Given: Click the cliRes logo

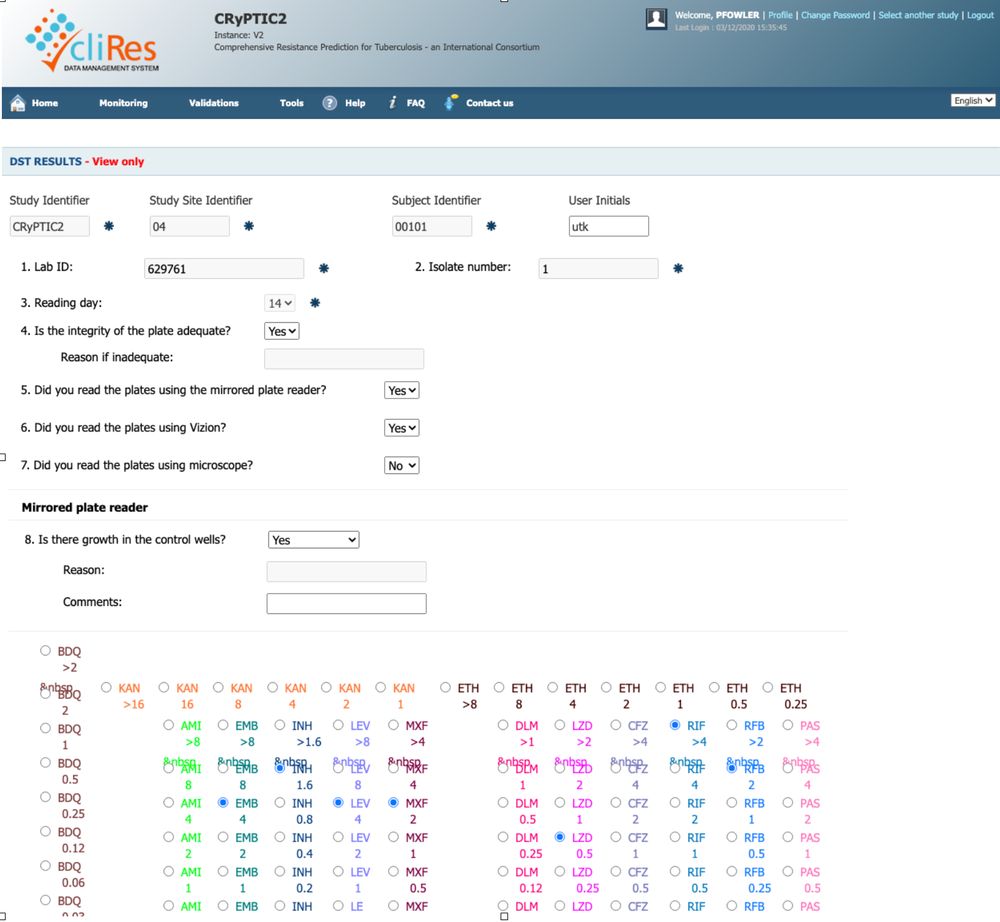Looking at the screenshot, I should tap(92, 41).
